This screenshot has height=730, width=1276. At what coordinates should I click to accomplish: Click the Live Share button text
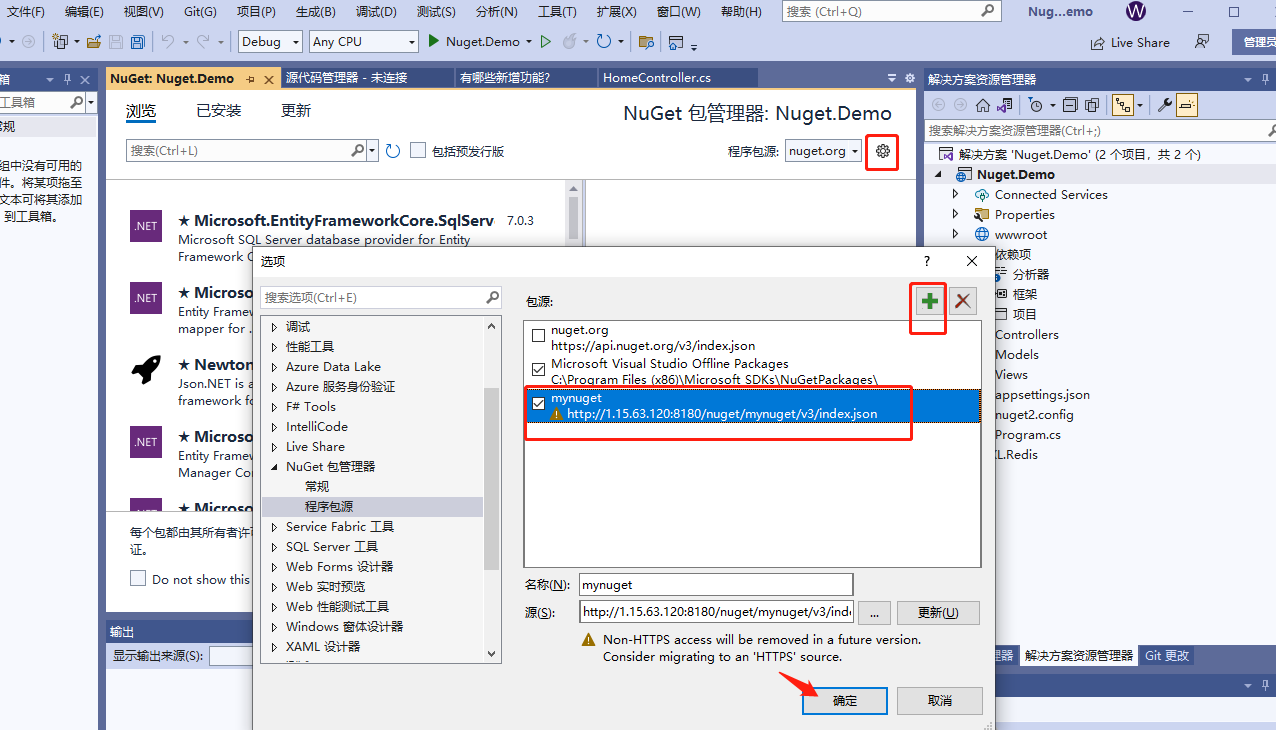click(1140, 43)
